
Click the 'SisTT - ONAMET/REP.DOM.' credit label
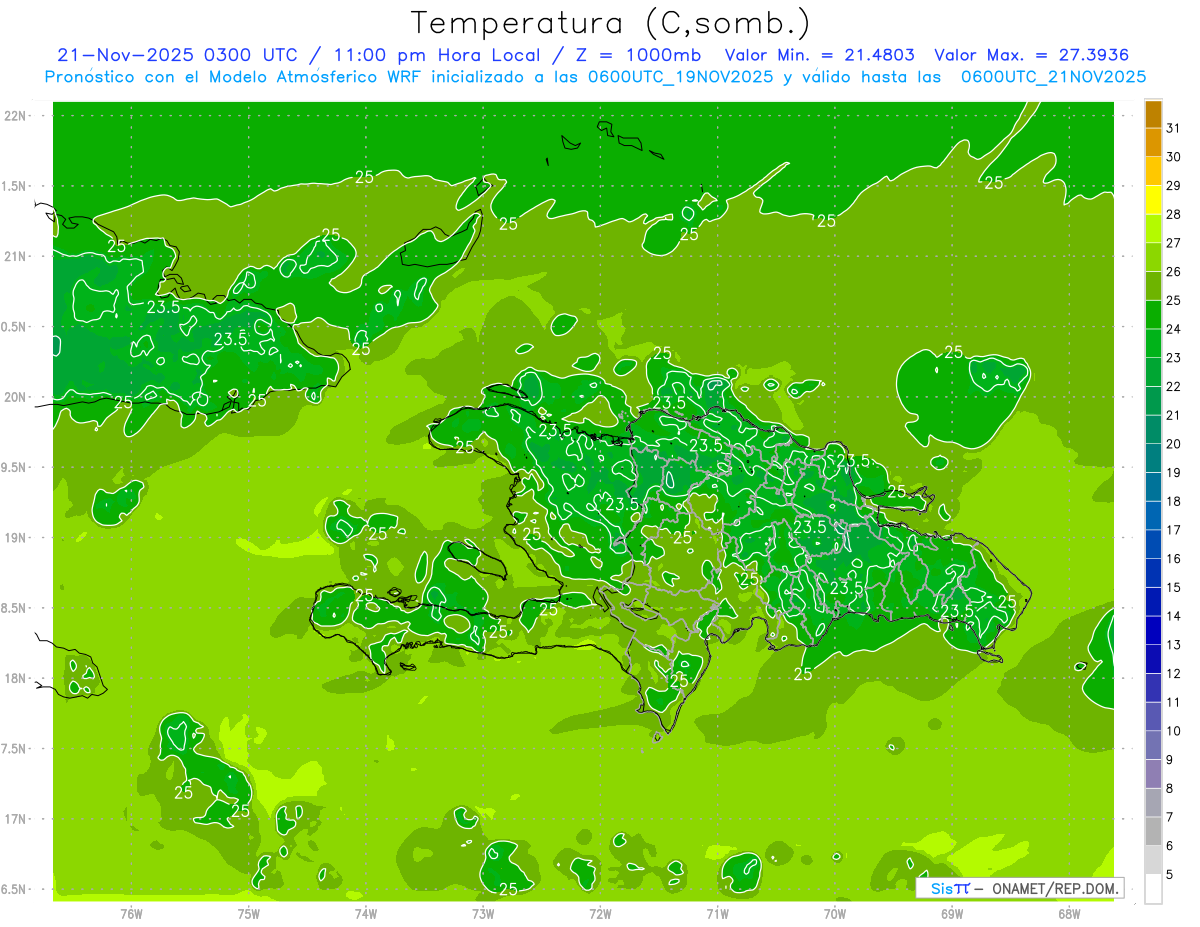click(1020, 888)
